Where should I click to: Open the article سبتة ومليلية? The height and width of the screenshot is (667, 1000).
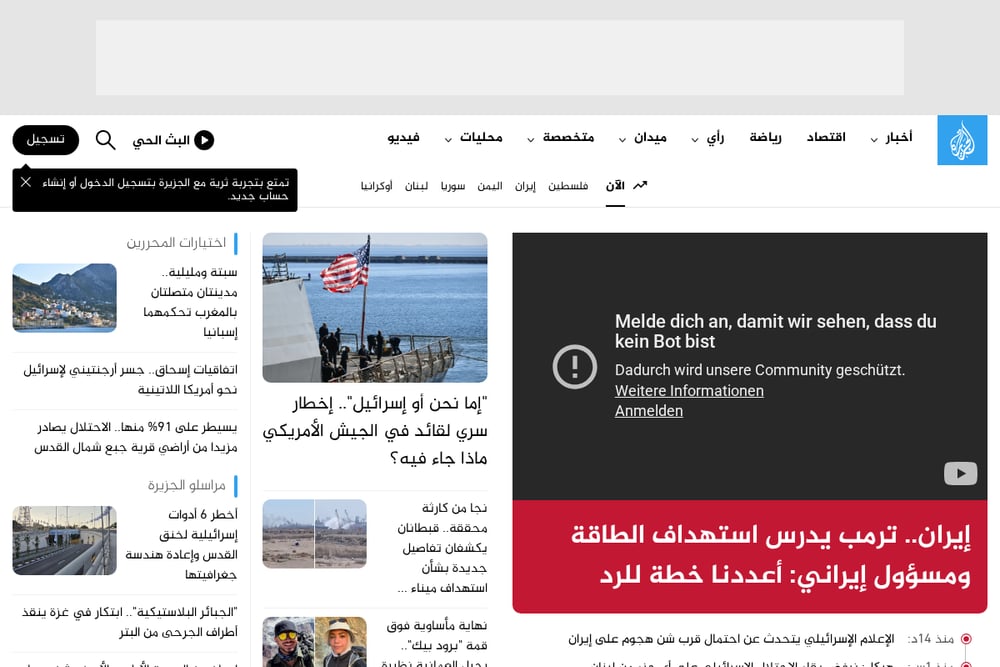click(190, 302)
